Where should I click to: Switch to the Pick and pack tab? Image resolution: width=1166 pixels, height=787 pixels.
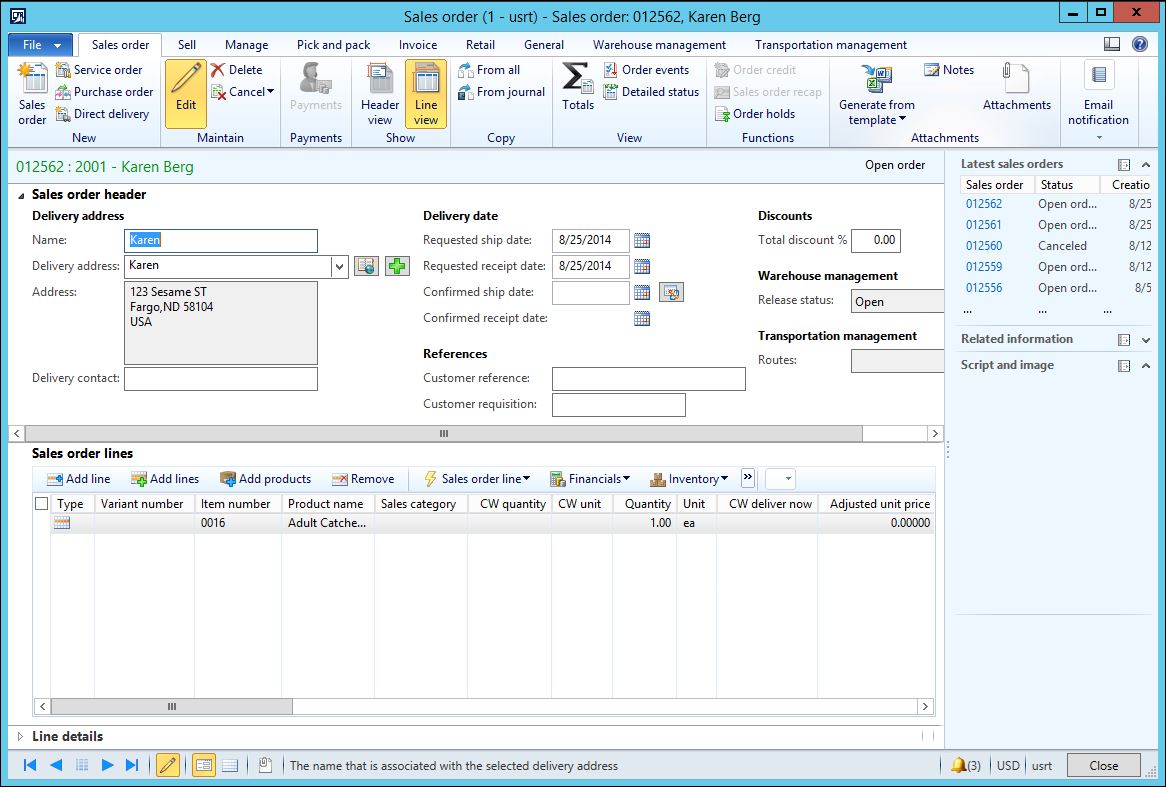coord(333,45)
